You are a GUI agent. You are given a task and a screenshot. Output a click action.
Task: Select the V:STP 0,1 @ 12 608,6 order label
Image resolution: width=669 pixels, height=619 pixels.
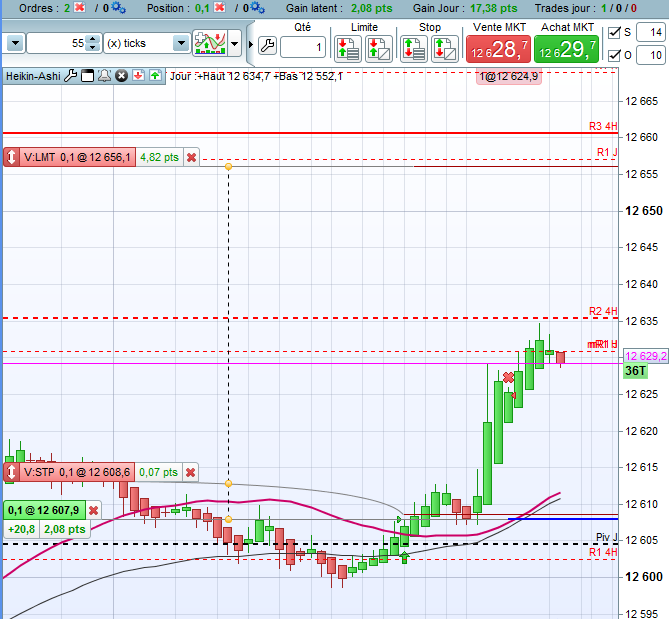77,472
